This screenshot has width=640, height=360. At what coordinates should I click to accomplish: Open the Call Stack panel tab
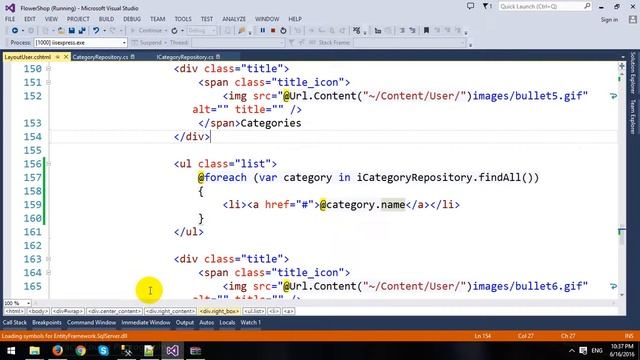tap(15, 322)
